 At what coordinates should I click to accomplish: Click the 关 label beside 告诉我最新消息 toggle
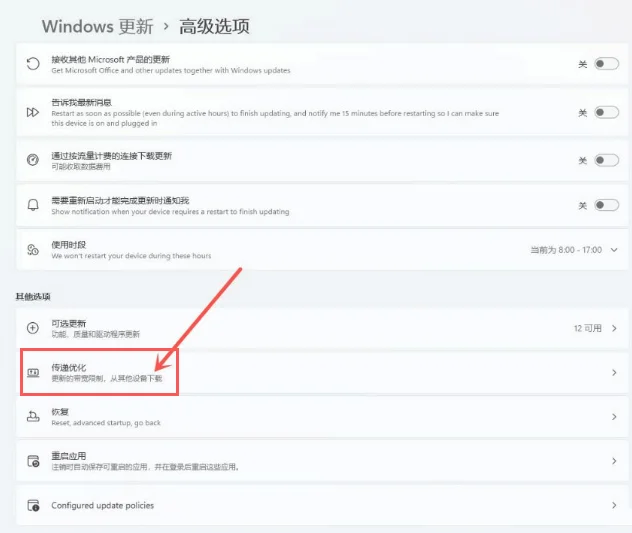click(583, 113)
